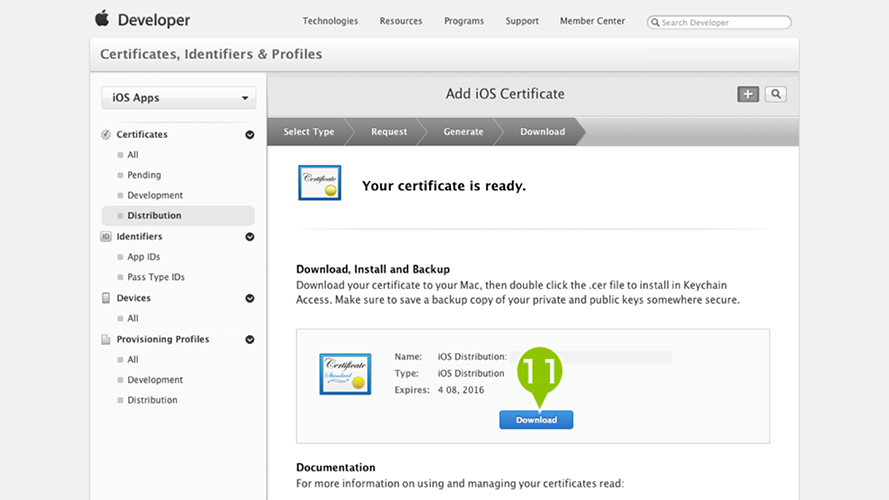
Task: Click the 'Documentation' heading
Action: click(336, 468)
